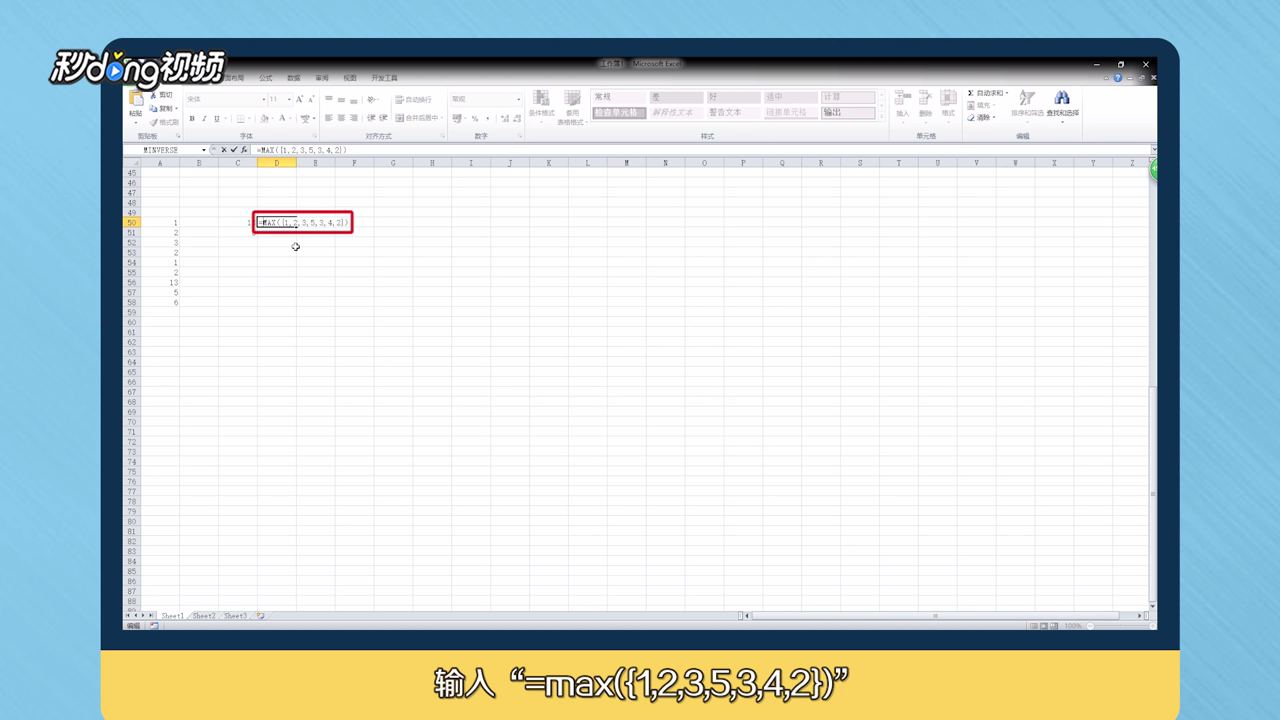Cancel the formula entry with X
The width and height of the screenshot is (1280, 720).
(224, 150)
